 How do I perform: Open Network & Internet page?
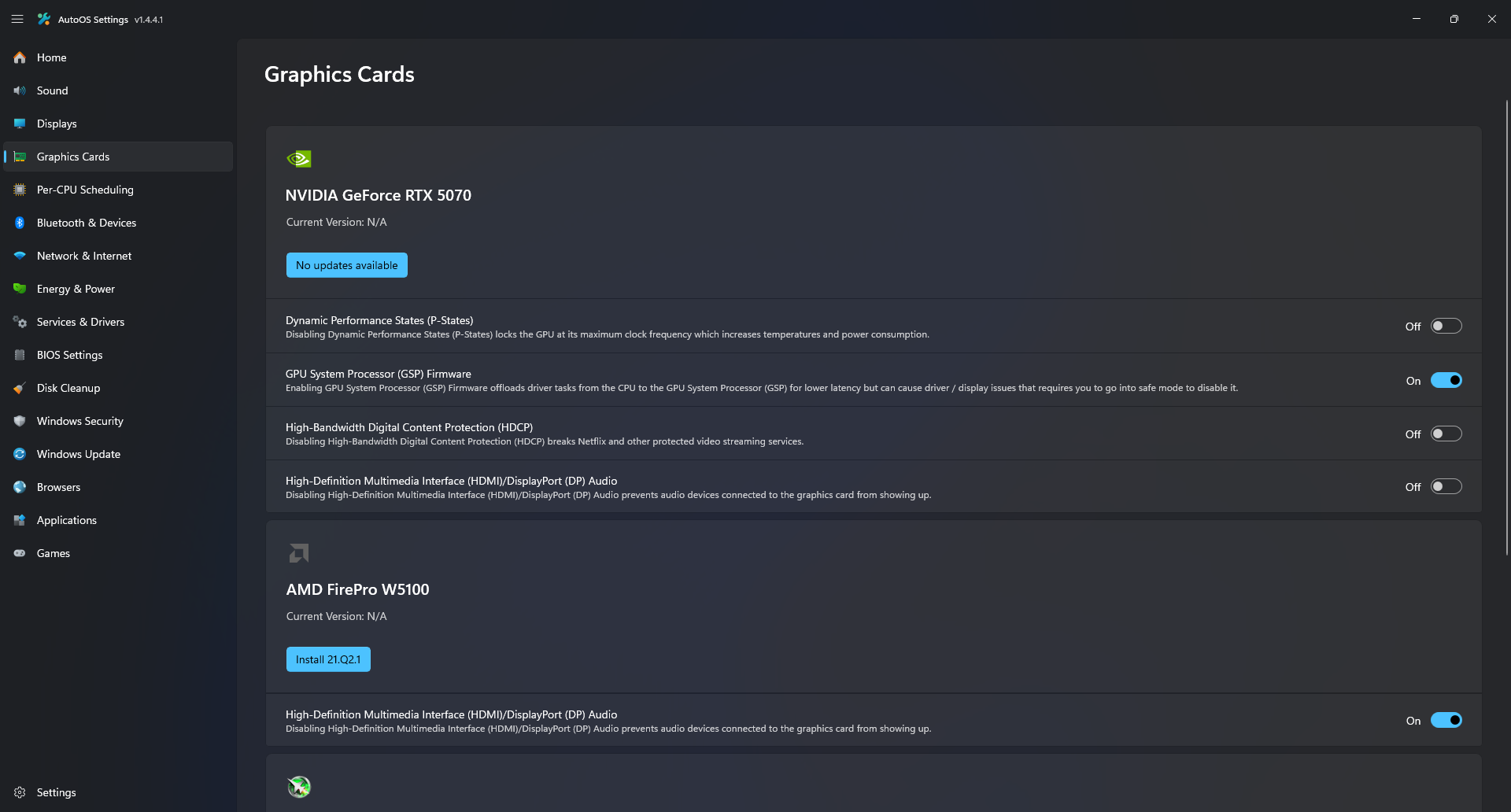pyautogui.click(x=118, y=256)
